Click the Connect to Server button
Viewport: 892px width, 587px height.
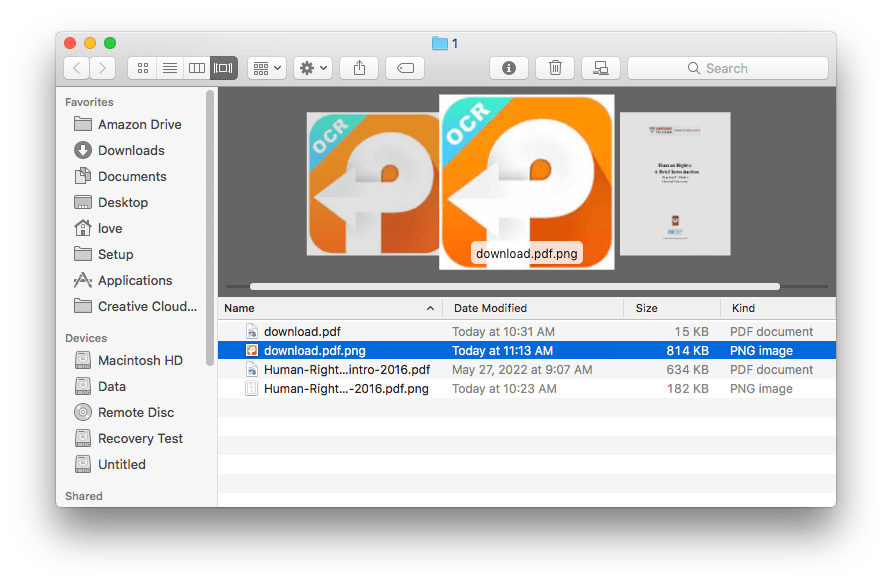(x=601, y=68)
